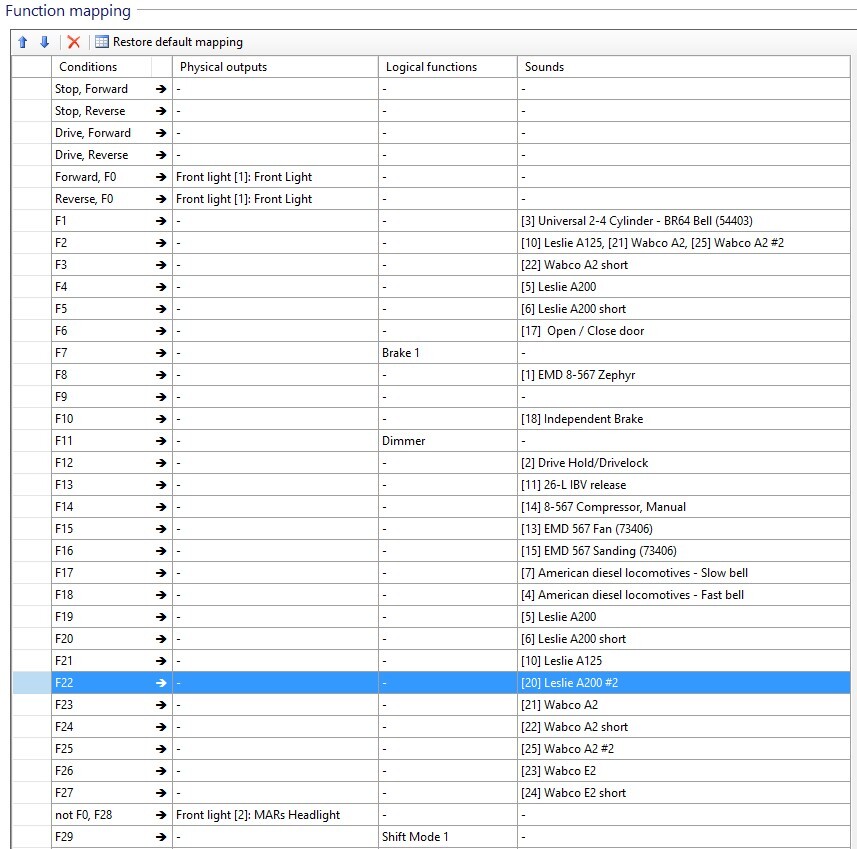
Task: Select the EMD 8-567 Zephyr sound cell
Action: [578, 375]
